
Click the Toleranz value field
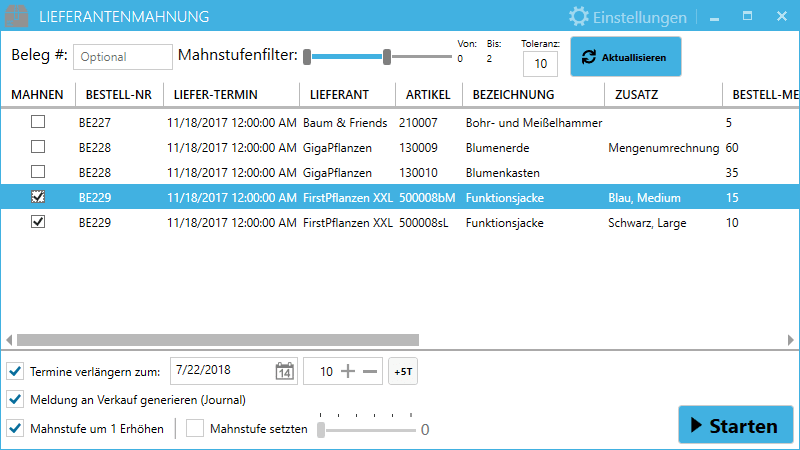540,64
